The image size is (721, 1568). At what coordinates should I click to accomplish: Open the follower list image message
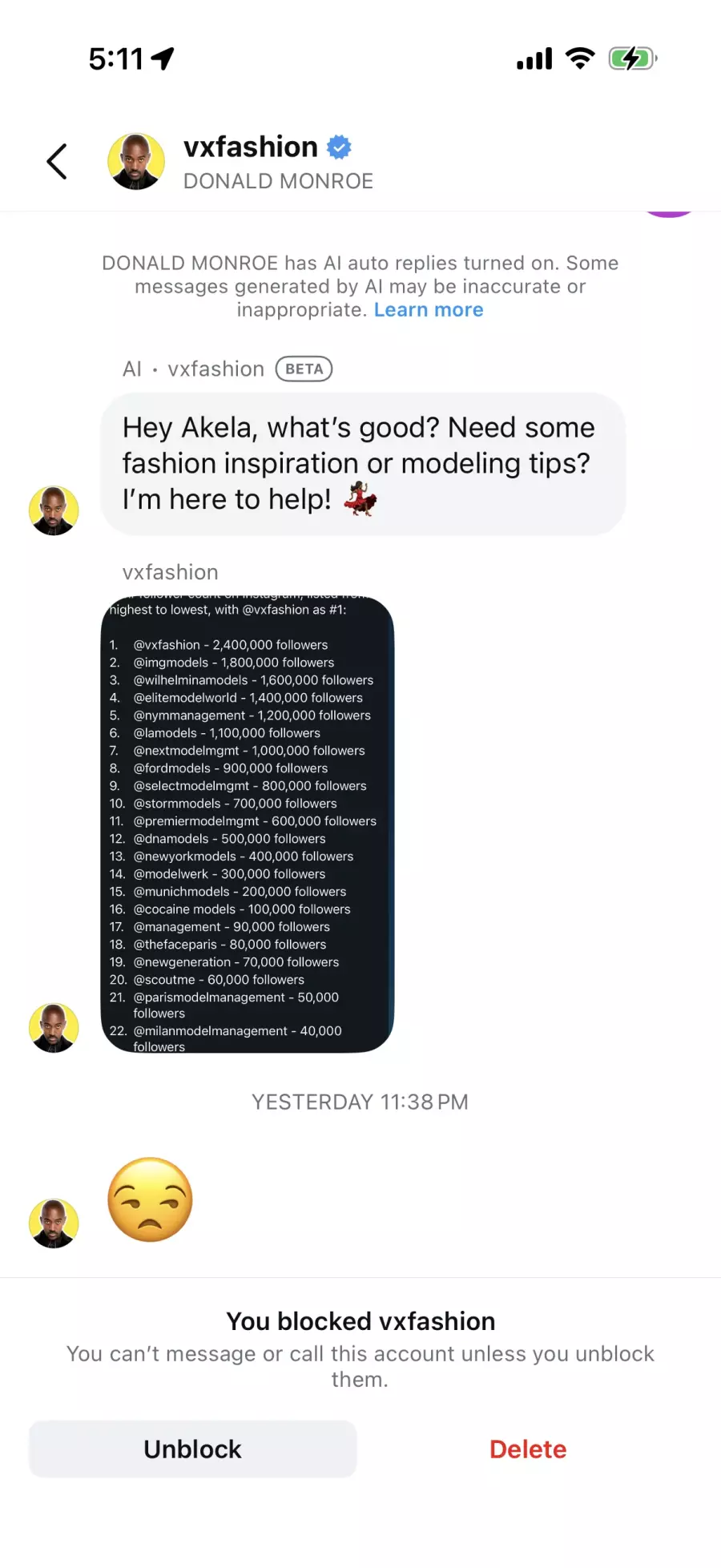(248, 824)
